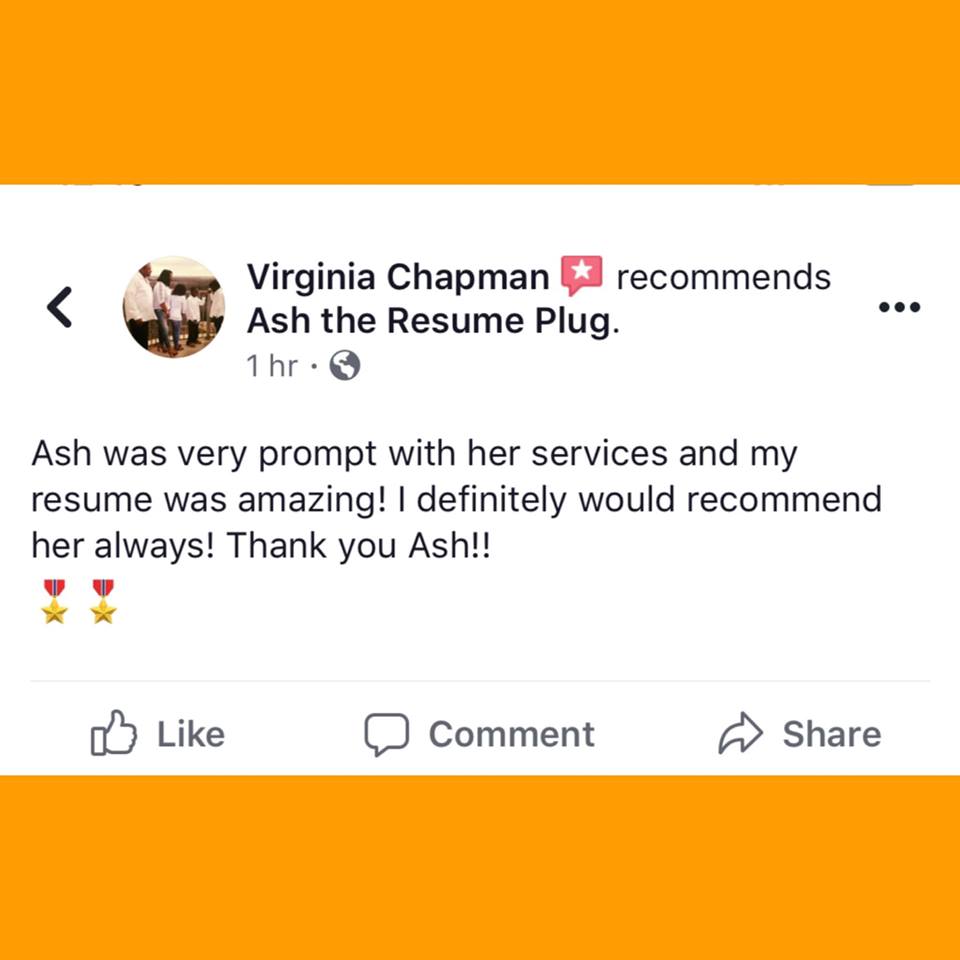Click the thumbs-up Like icon
The image size is (960, 960).
(114, 733)
